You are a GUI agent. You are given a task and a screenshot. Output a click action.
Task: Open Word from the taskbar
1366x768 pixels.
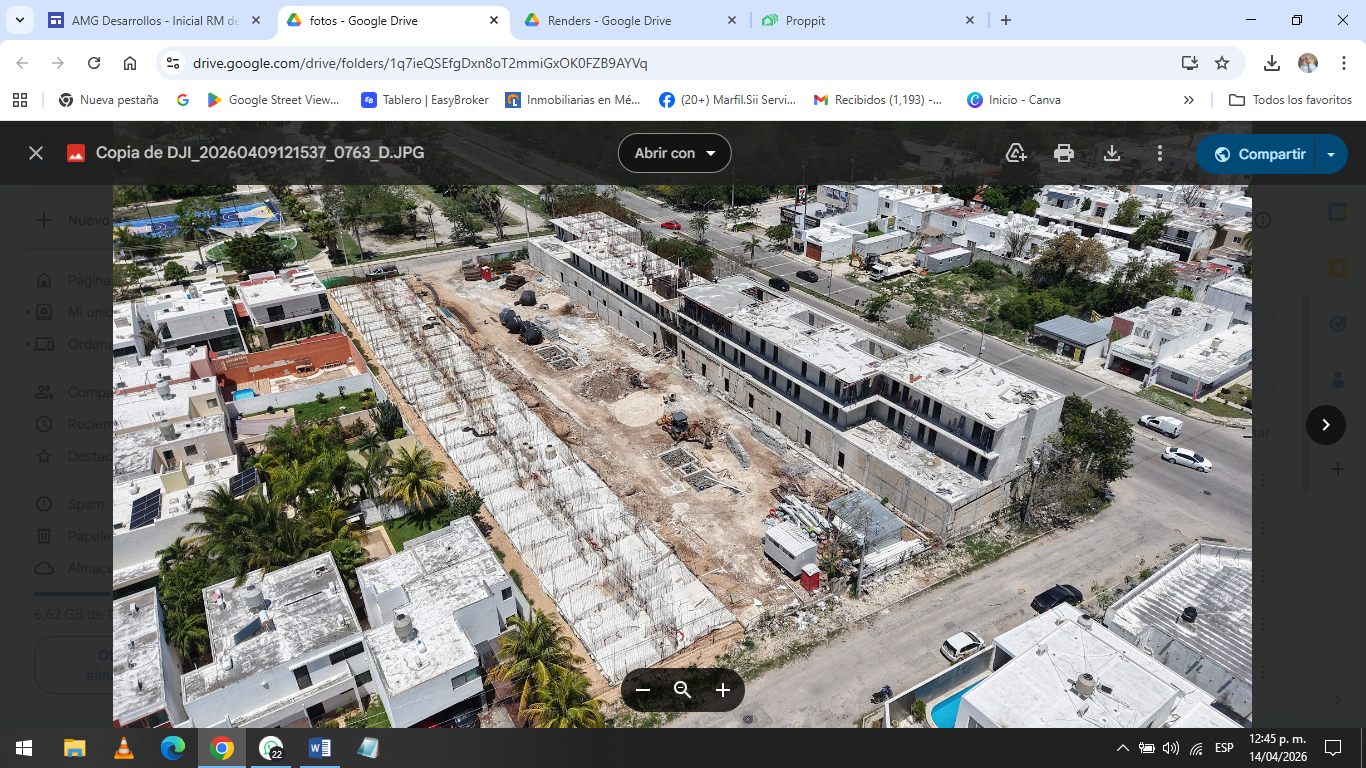[x=320, y=748]
